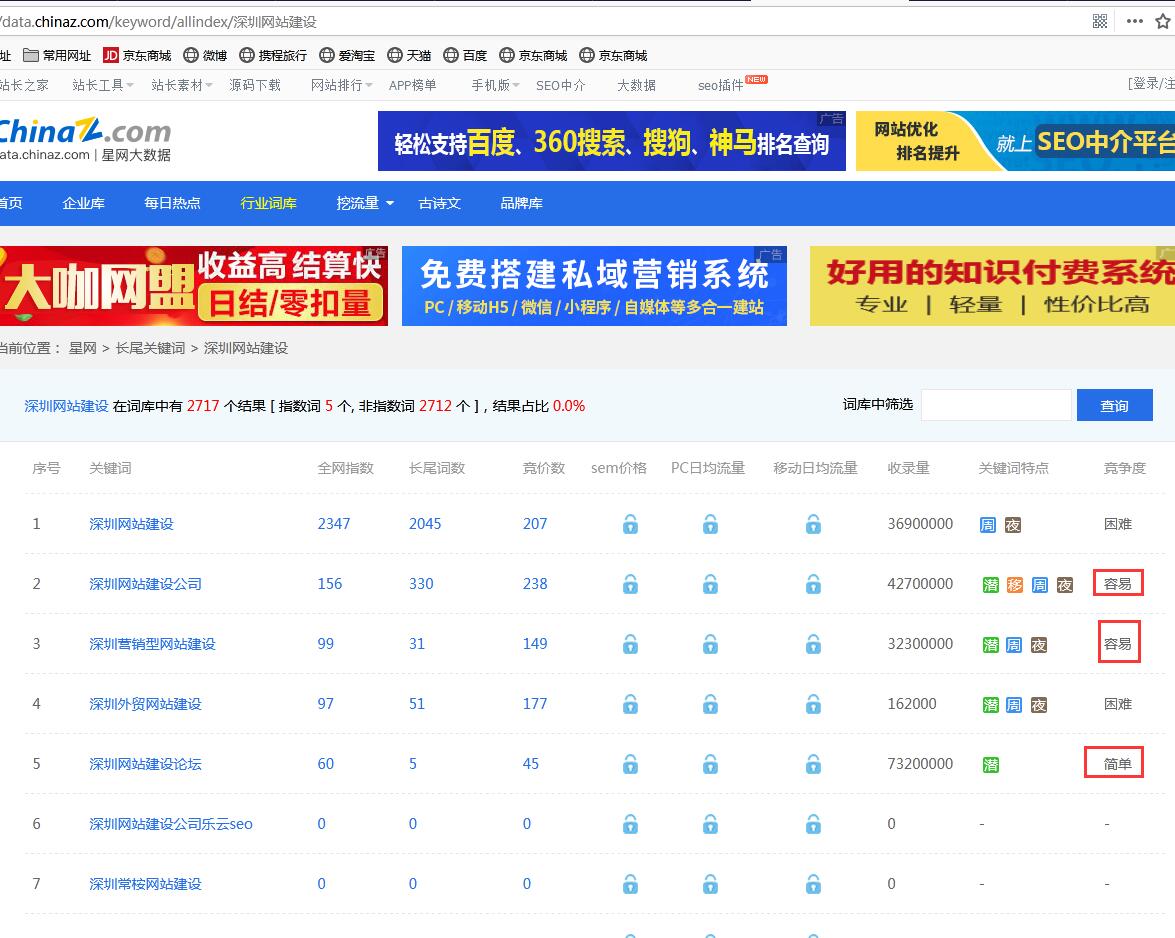
Task: Expand the 站长工具 dropdown menu
Action: (103, 85)
